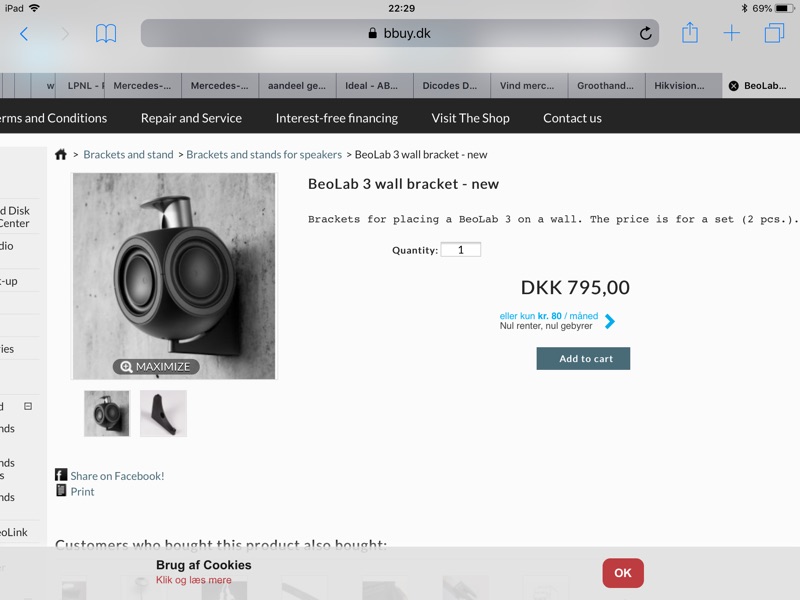This screenshot has width=800, height=600.
Task: Collapse the sidebar category minus box
Action: pos(28,406)
